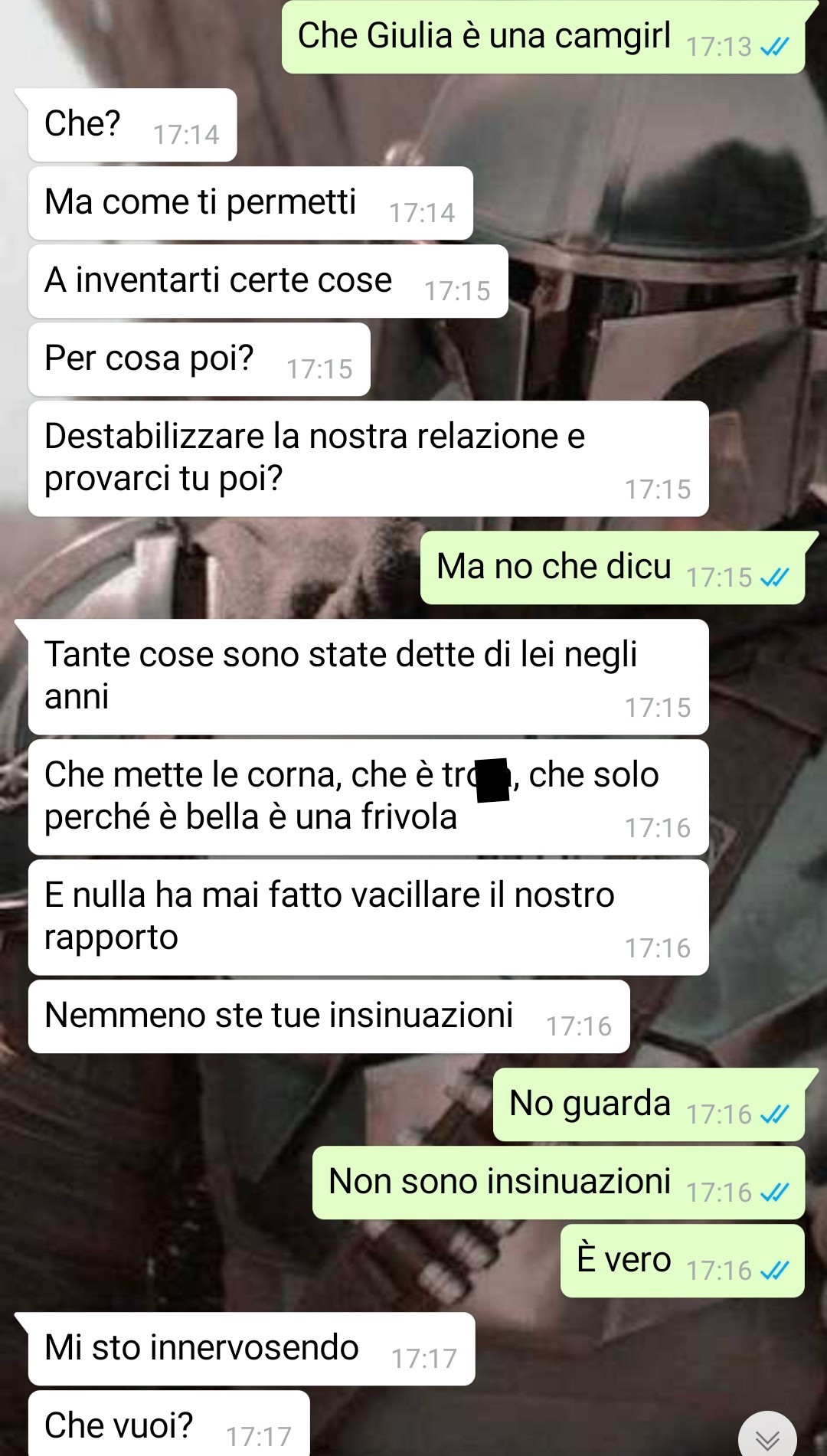Tap read receipt ticks on 'Che Giulia è una camgirl'
Viewport: 827px width, 1456px height.
point(774,47)
